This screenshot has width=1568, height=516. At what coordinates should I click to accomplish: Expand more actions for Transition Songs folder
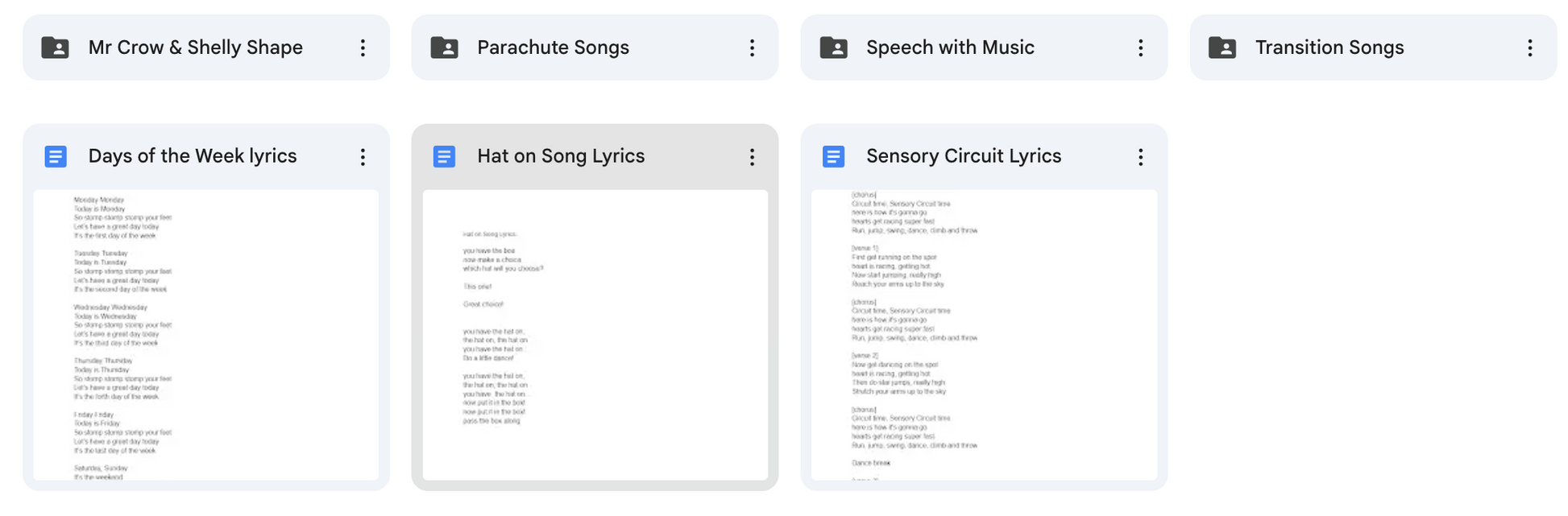[1529, 48]
